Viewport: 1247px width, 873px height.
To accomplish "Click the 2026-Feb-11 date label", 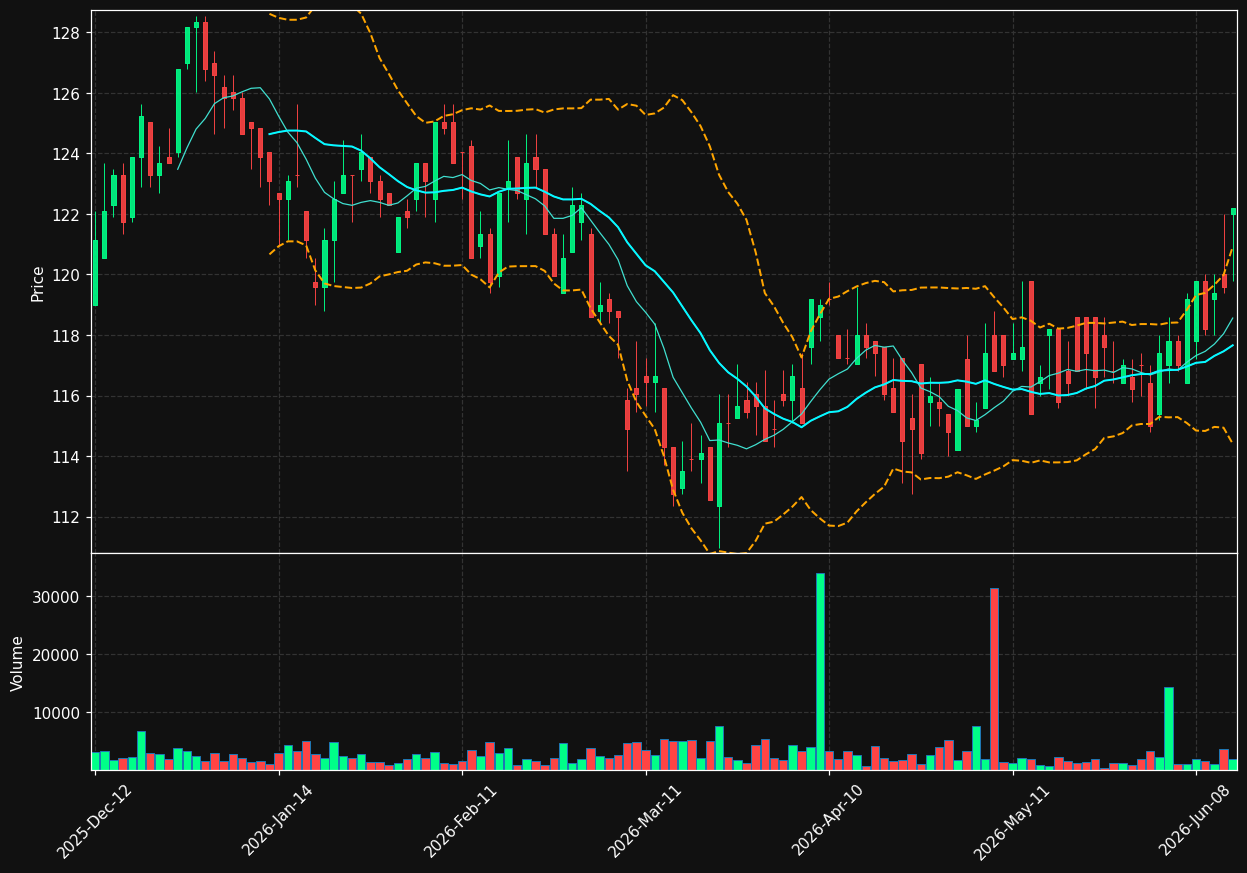I will tap(461, 820).
